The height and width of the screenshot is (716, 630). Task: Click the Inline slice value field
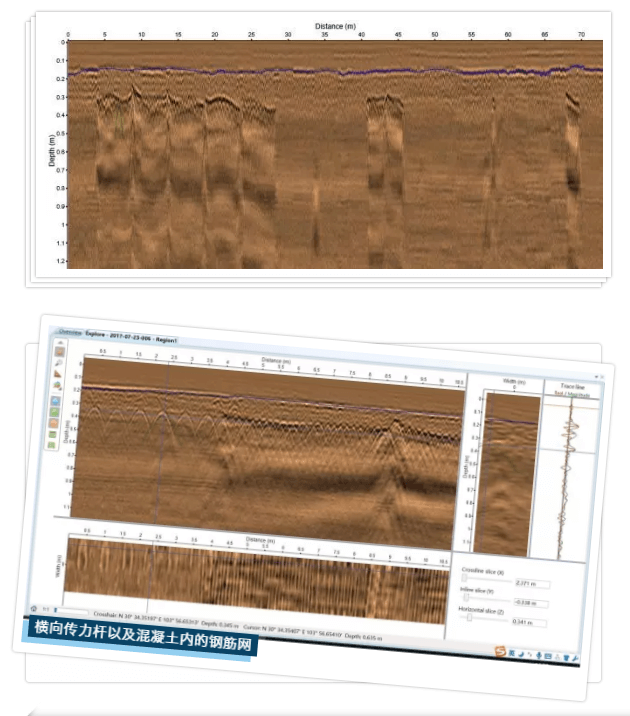click(529, 603)
